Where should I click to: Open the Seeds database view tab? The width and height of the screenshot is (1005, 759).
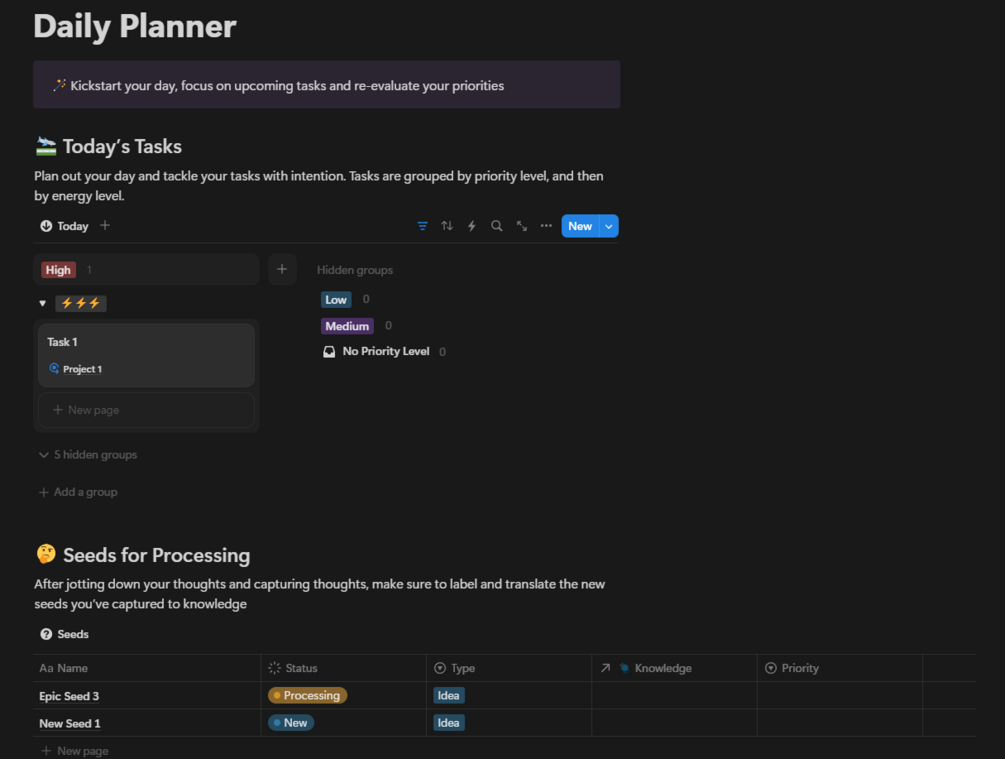coord(64,634)
